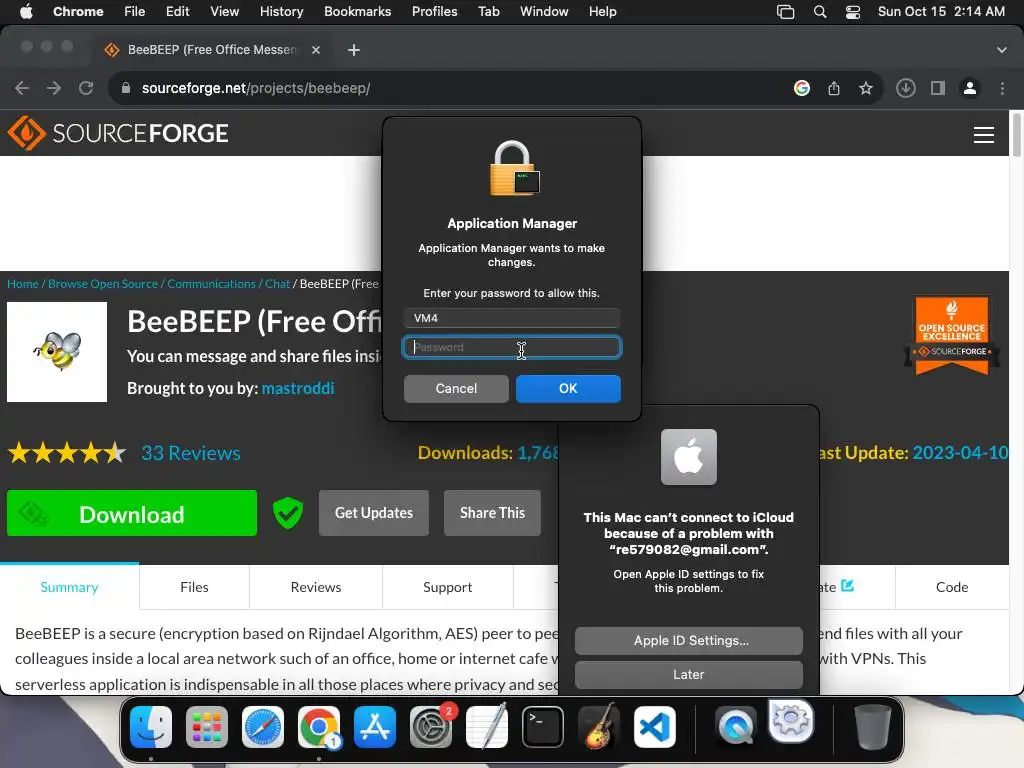Open the Code tab
The height and width of the screenshot is (768, 1024).
coord(952,587)
